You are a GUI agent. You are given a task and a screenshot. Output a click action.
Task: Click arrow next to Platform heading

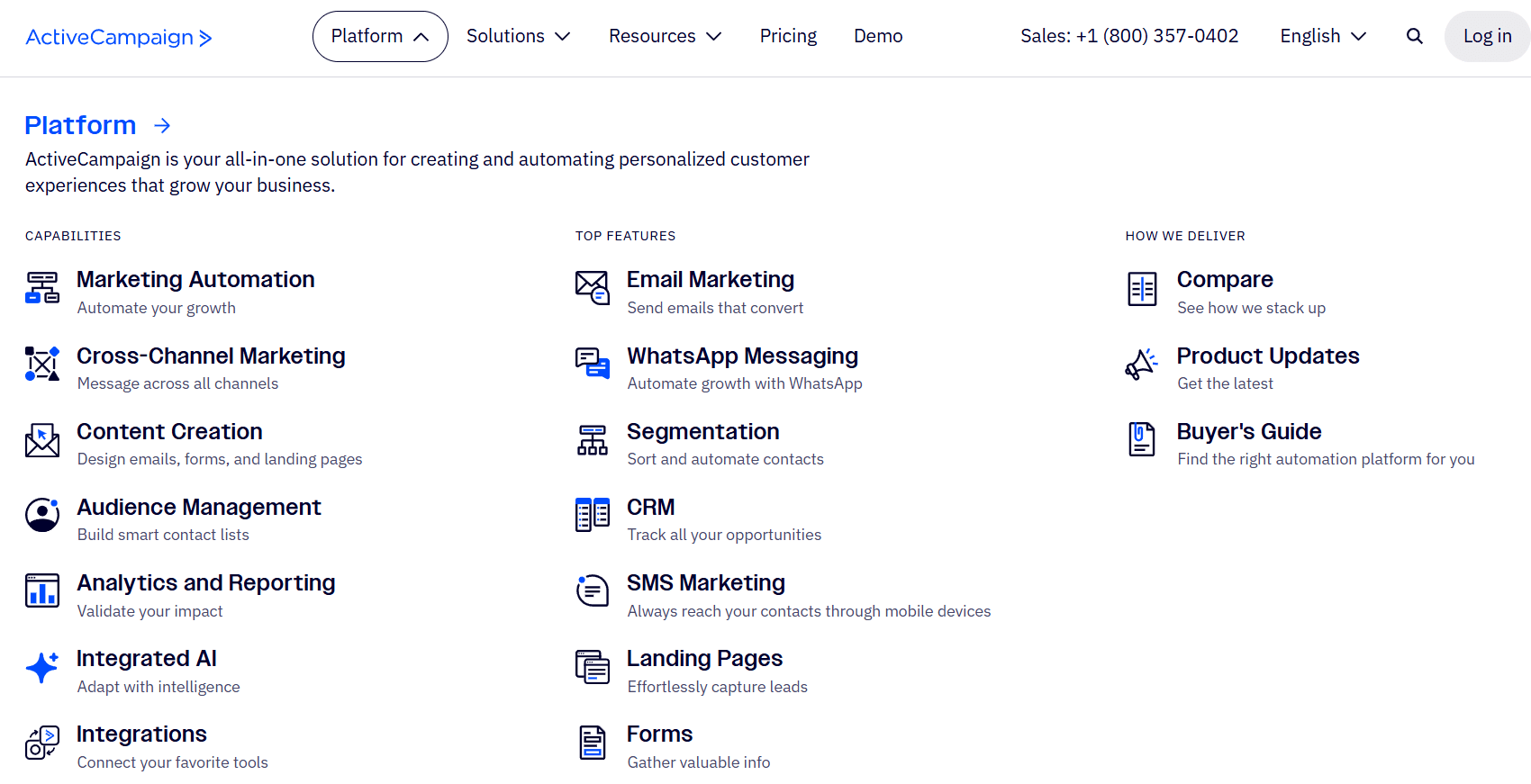[x=162, y=125]
